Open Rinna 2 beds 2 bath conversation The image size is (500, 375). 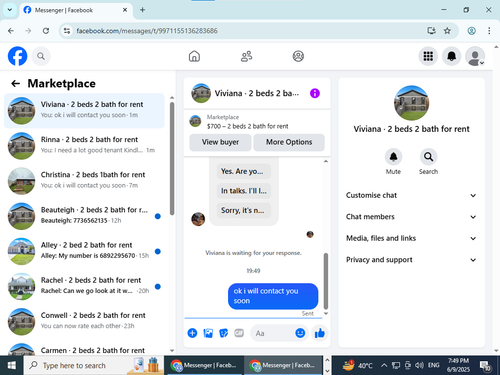click(x=84, y=146)
